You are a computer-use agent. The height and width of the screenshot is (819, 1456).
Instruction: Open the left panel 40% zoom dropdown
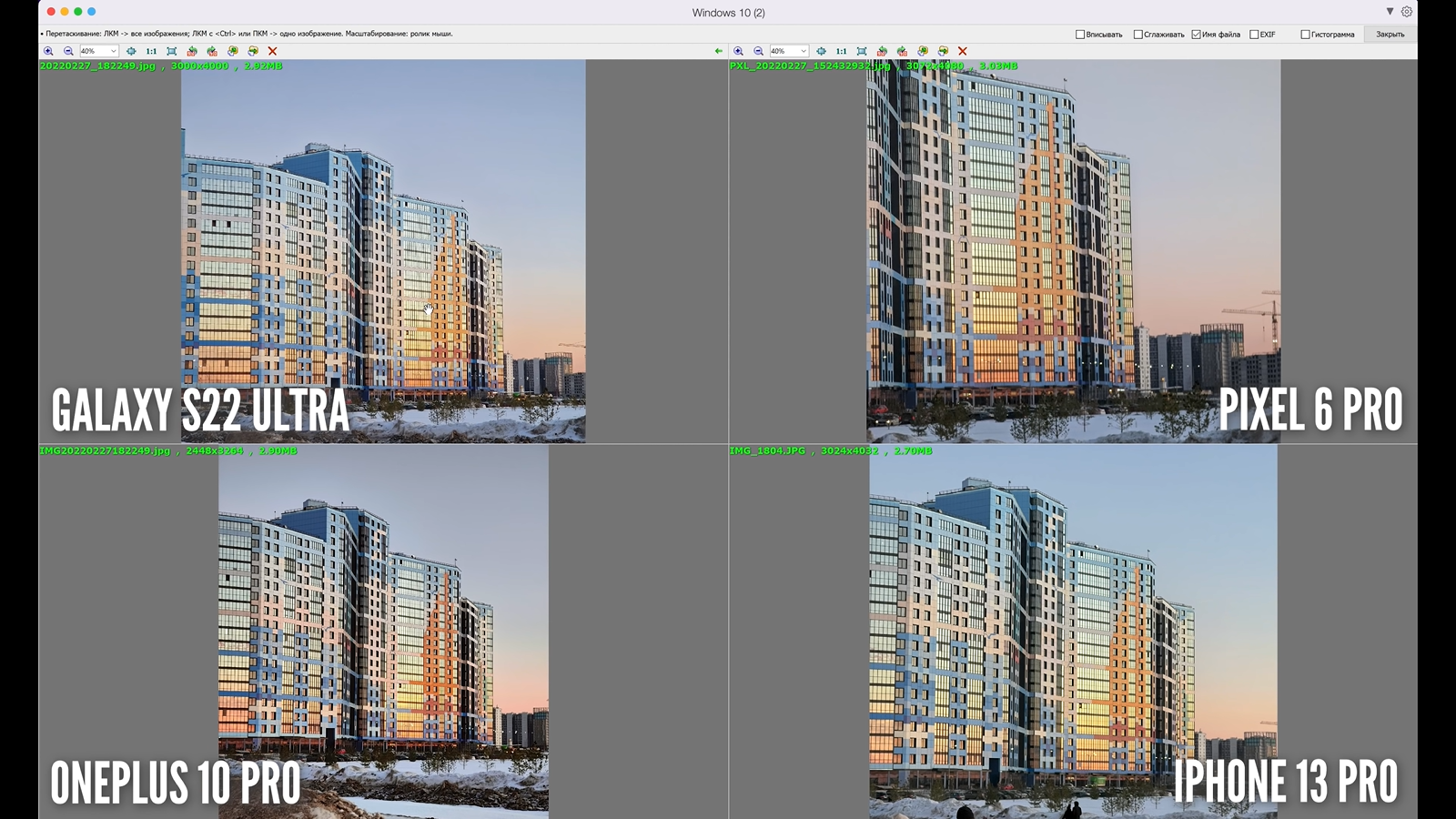pyautogui.click(x=99, y=51)
